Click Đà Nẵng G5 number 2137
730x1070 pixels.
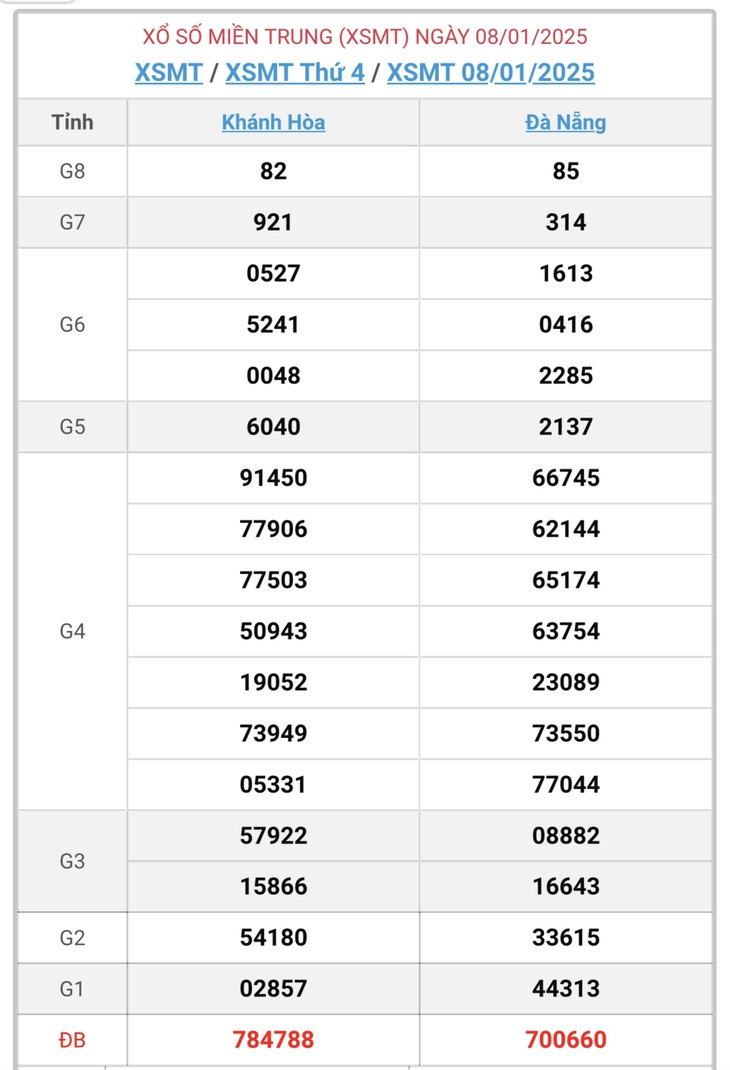coord(566,426)
